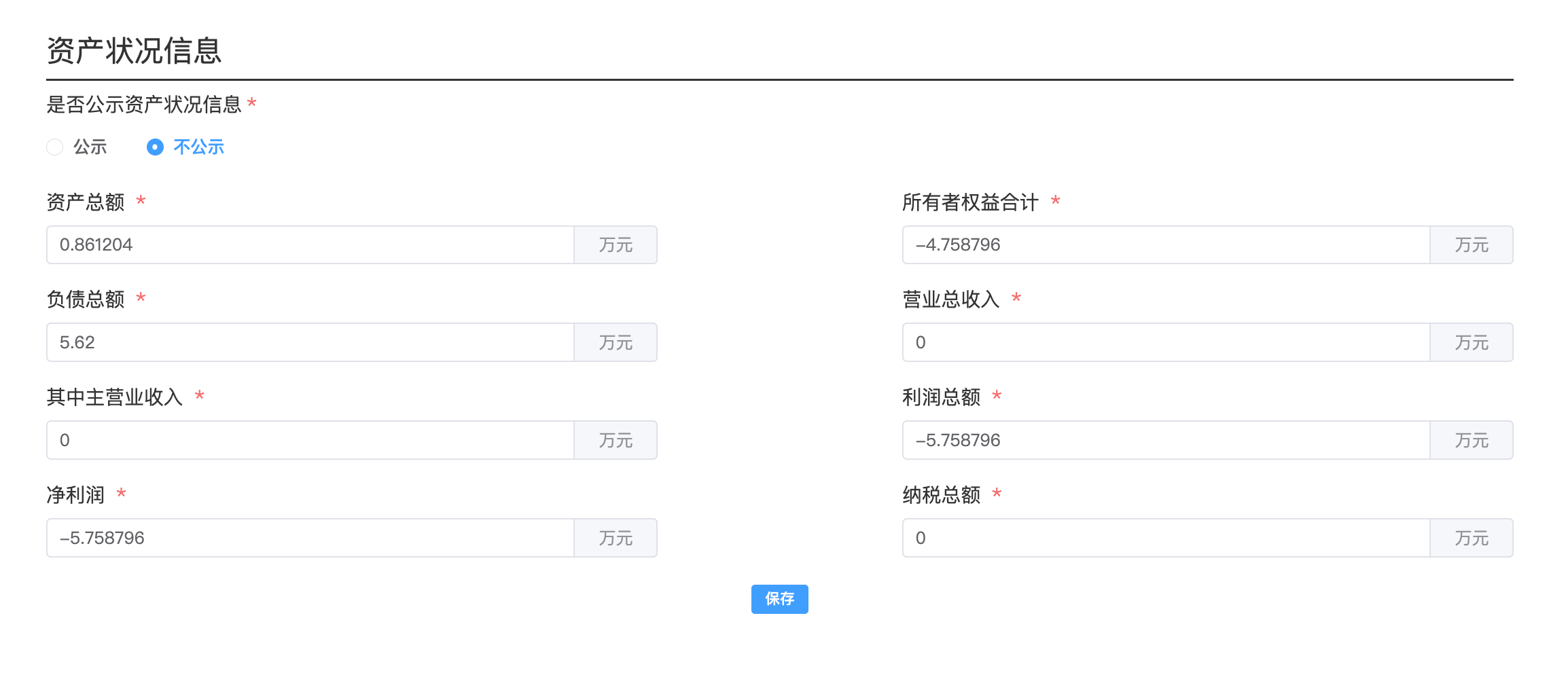Click the 万元 unit label beside 资产总额
The width and height of the screenshot is (1568, 675).
click(615, 244)
